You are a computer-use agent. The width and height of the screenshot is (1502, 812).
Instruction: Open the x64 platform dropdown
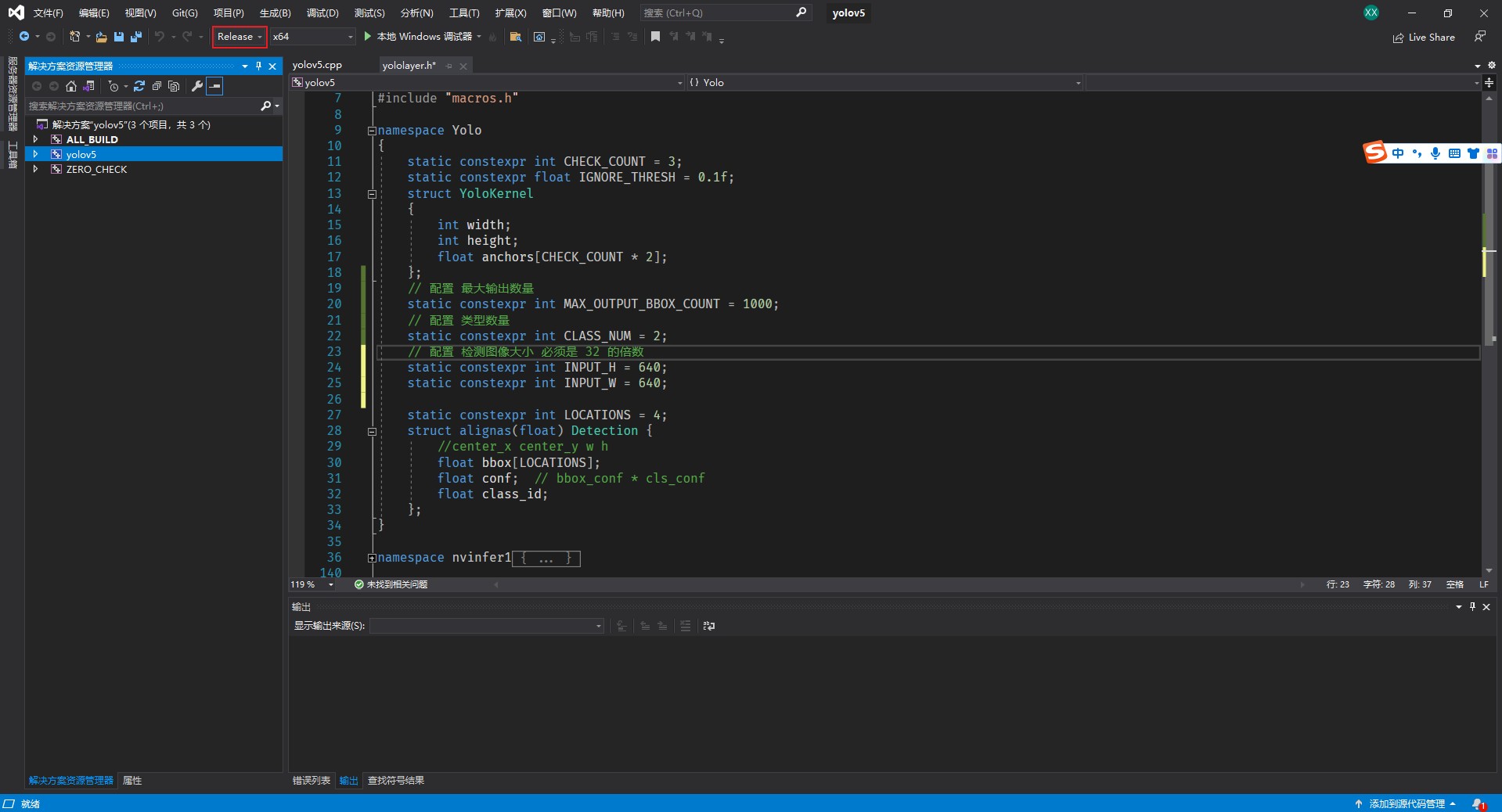coord(312,37)
